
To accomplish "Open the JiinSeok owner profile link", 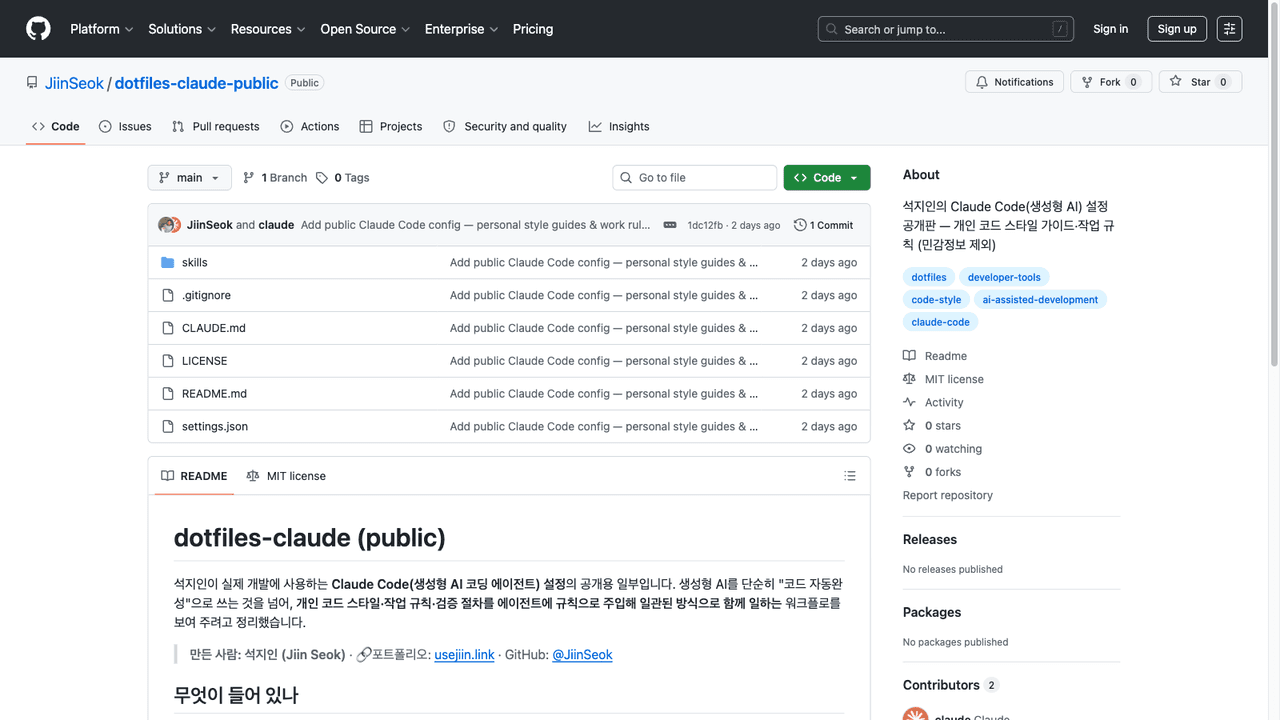I will (74, 83).
